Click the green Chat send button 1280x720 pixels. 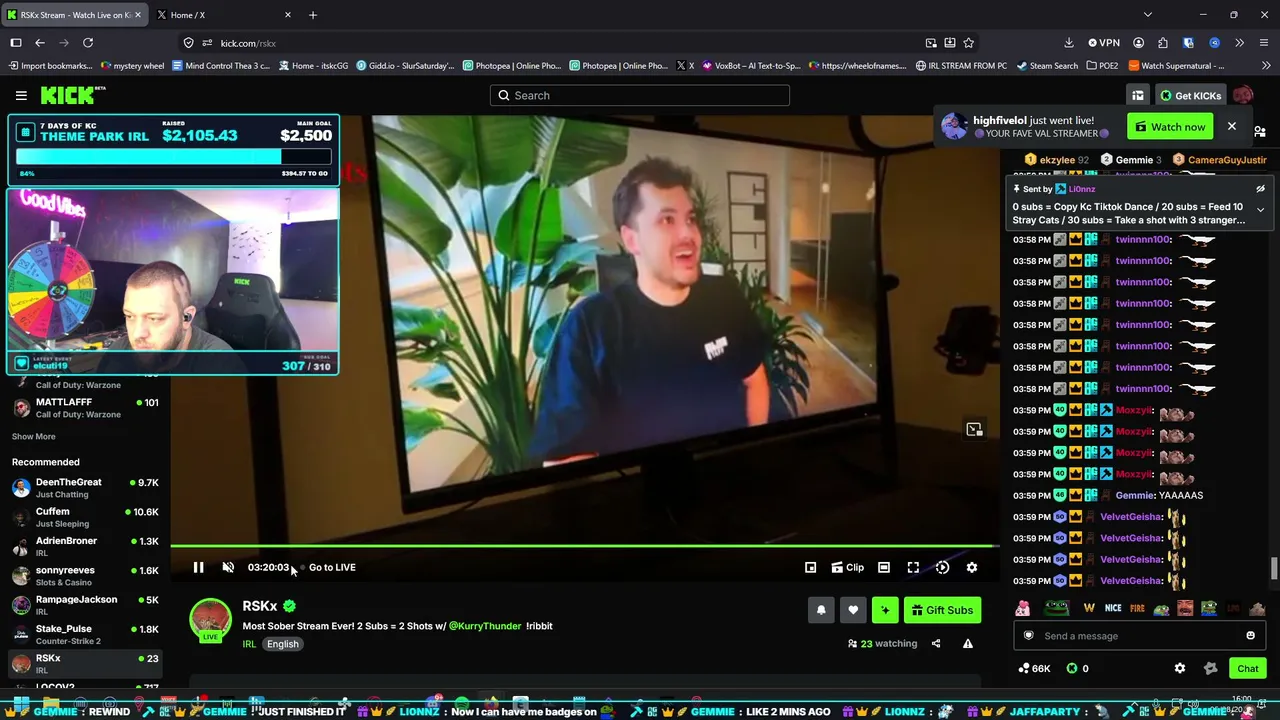coord(1248,668)
